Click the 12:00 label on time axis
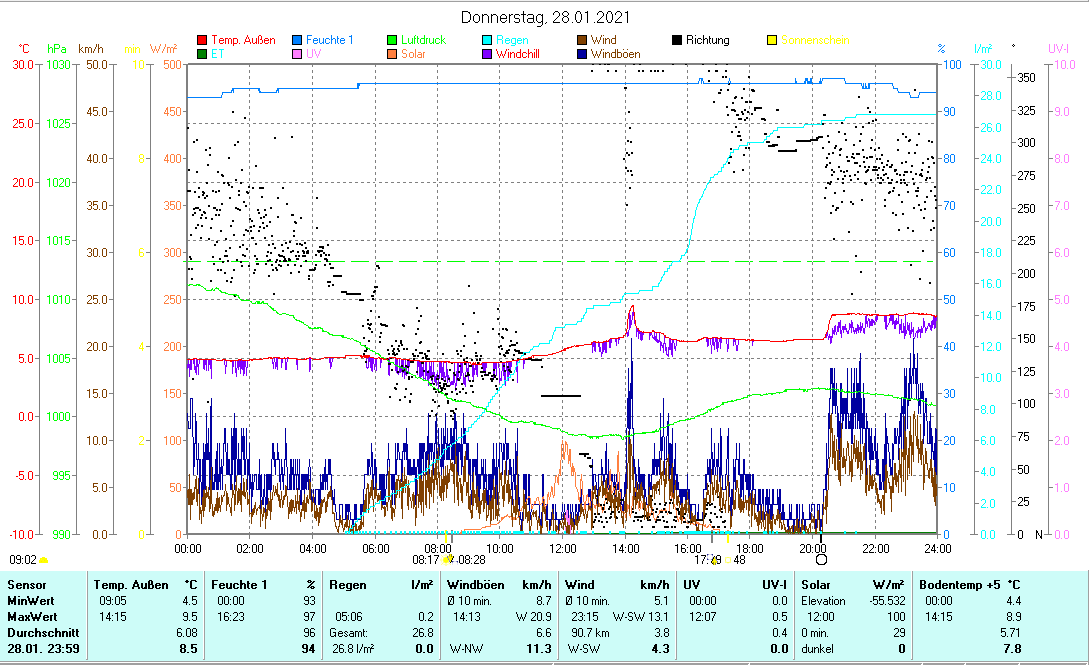 pos(563,548)
